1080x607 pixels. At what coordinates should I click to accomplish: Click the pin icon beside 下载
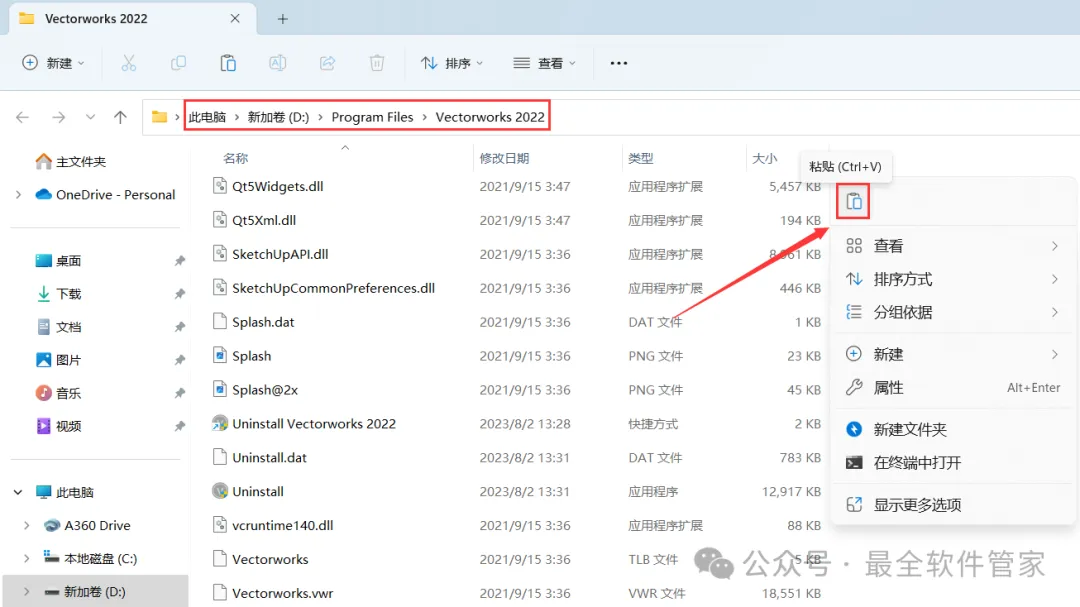pos(180,294)
